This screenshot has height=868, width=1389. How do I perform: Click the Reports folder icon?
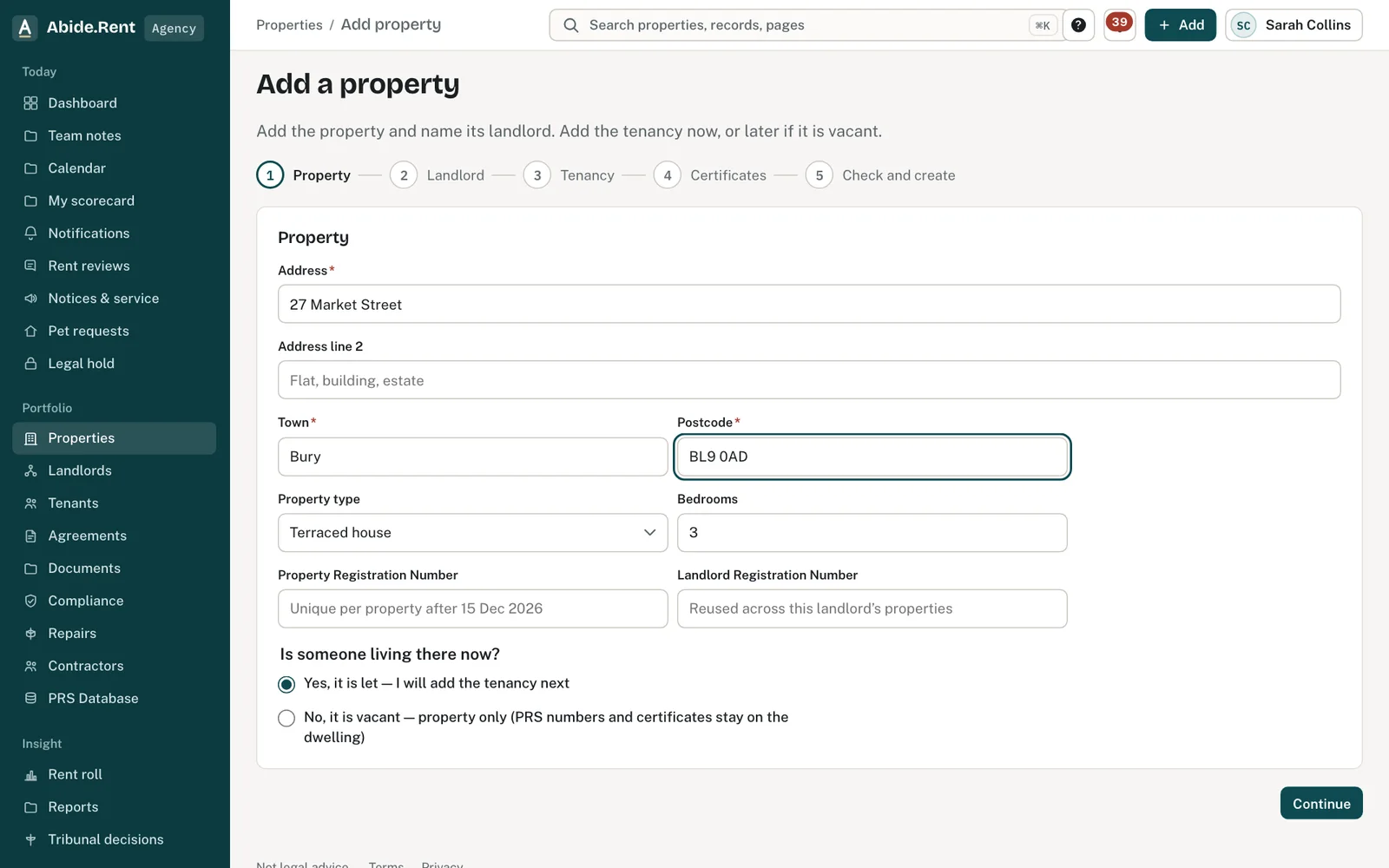(x=30, y=807)
